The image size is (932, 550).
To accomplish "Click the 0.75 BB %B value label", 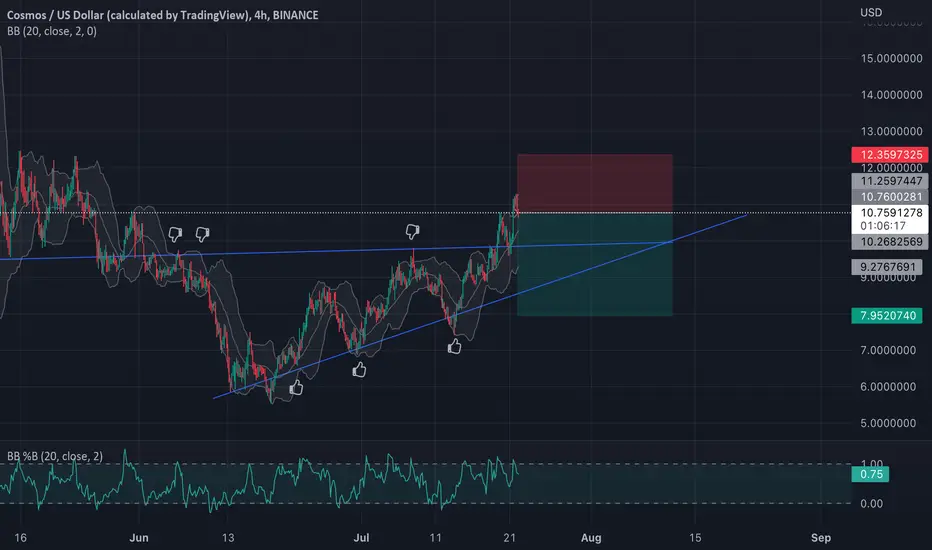I will (870, 474).
